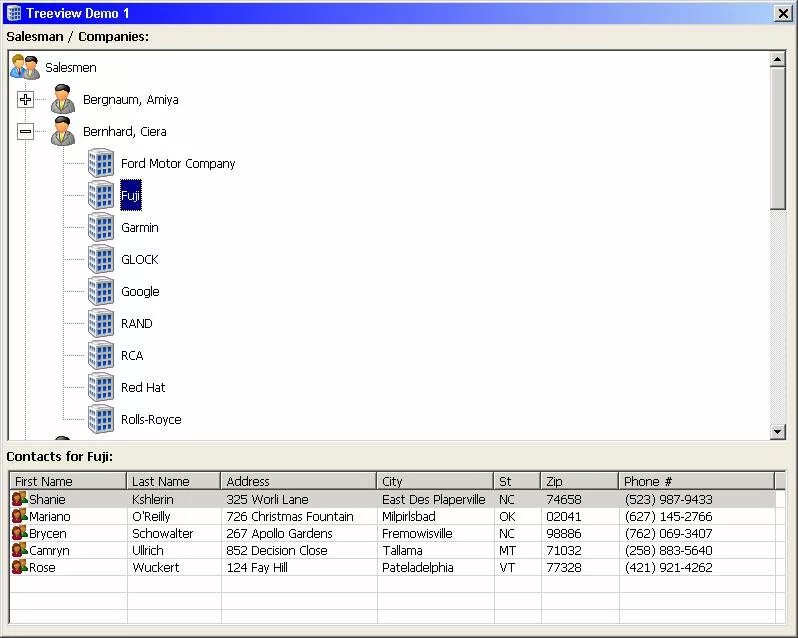798x638 pixels.
Task: Click the person icon beside Bergnaum, Amiya
Action: (63, 99)
